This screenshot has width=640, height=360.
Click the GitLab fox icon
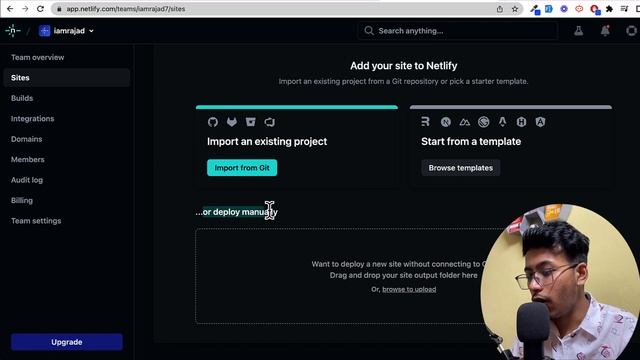point(232,122)
